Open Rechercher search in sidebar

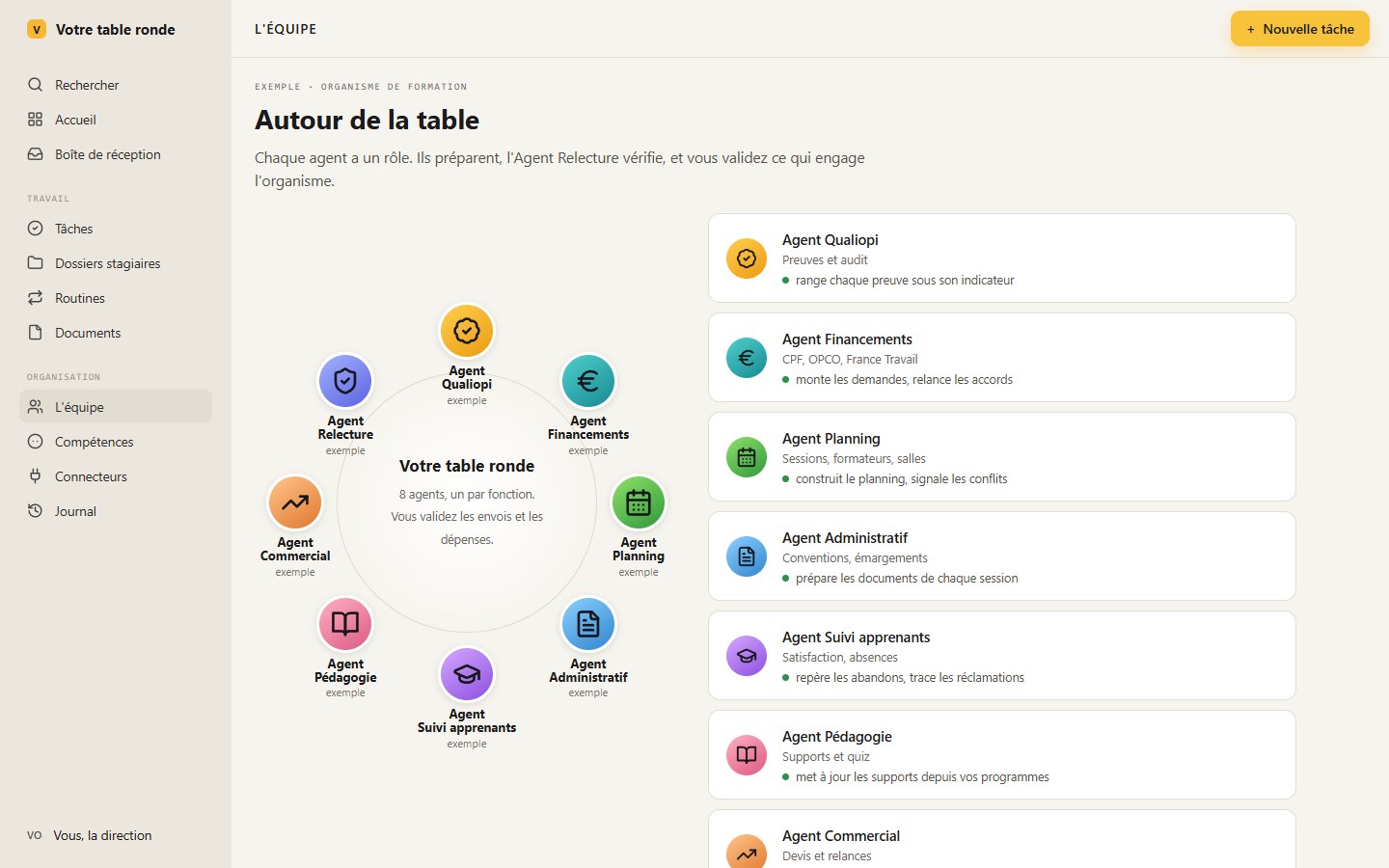[x=116, y=85]
